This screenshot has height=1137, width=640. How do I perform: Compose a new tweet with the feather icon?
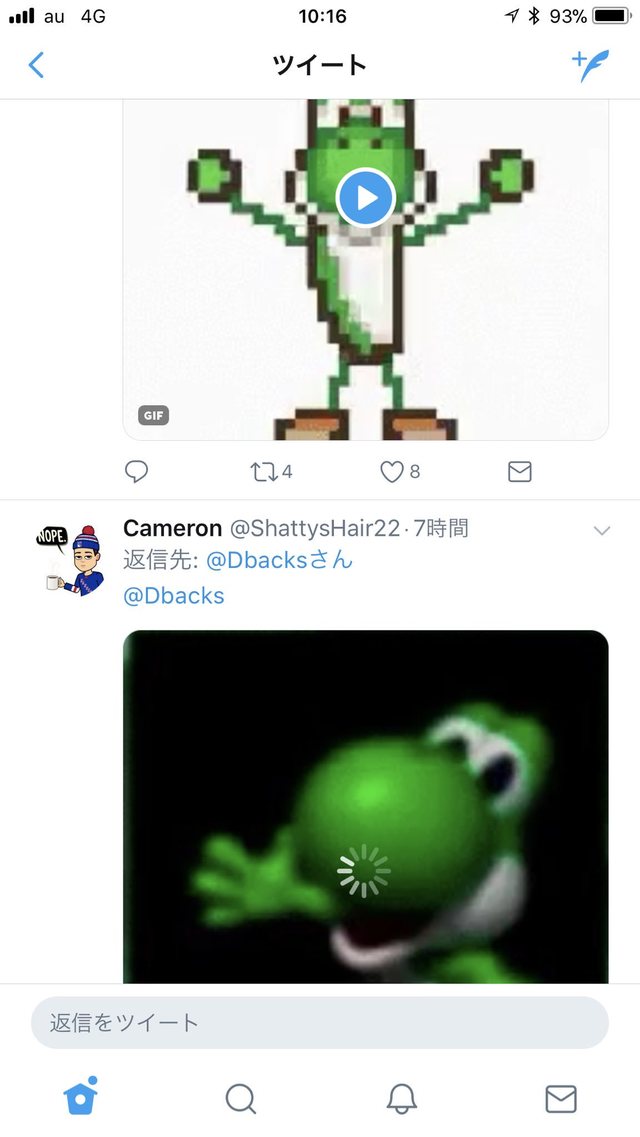point(591,65)
